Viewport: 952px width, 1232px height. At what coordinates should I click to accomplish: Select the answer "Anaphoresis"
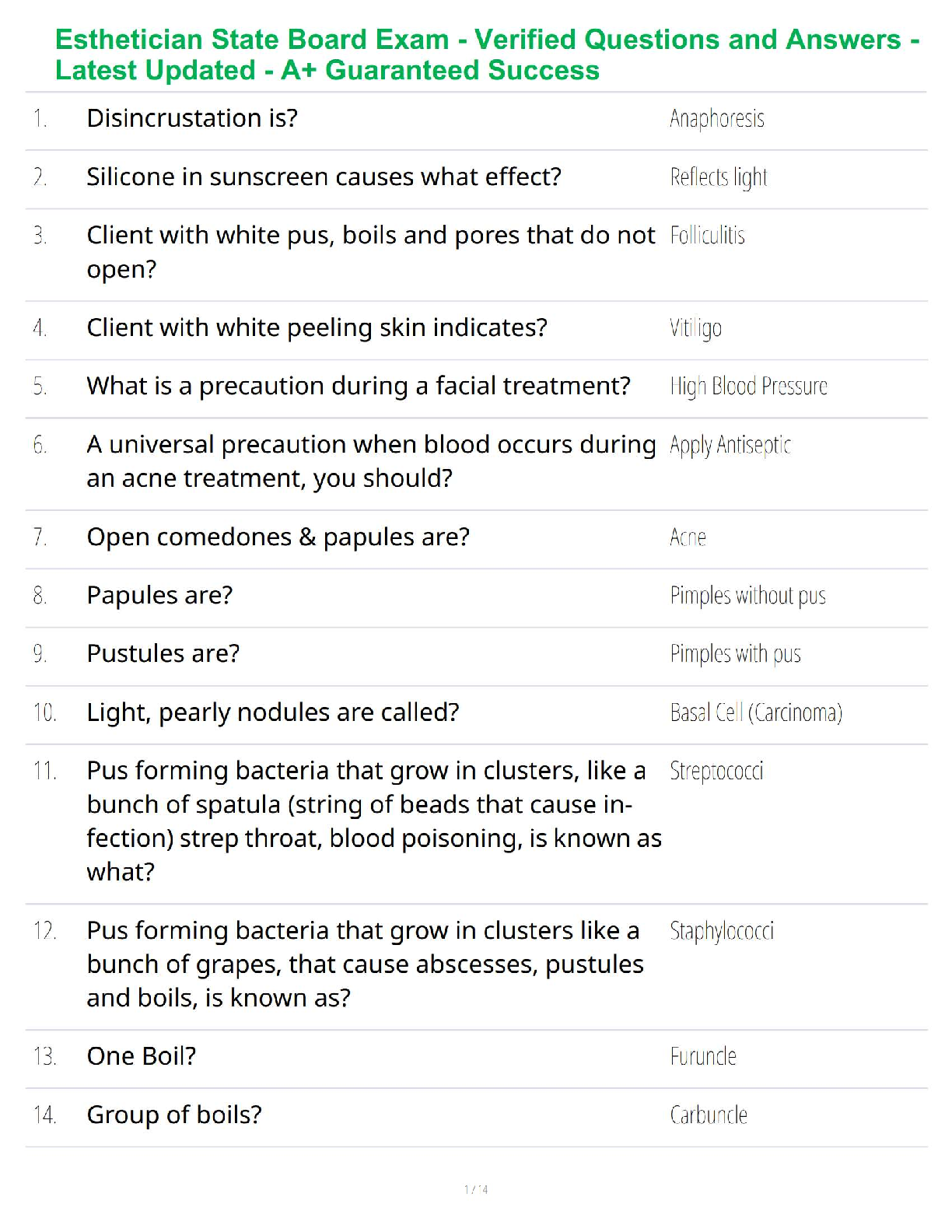pos(716,119)
